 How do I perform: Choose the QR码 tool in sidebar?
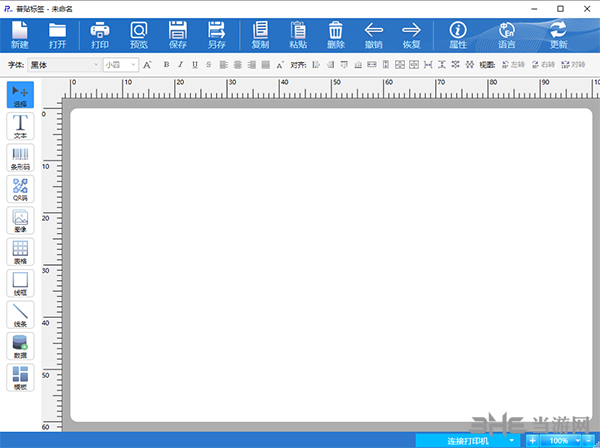tap(20, 189)
